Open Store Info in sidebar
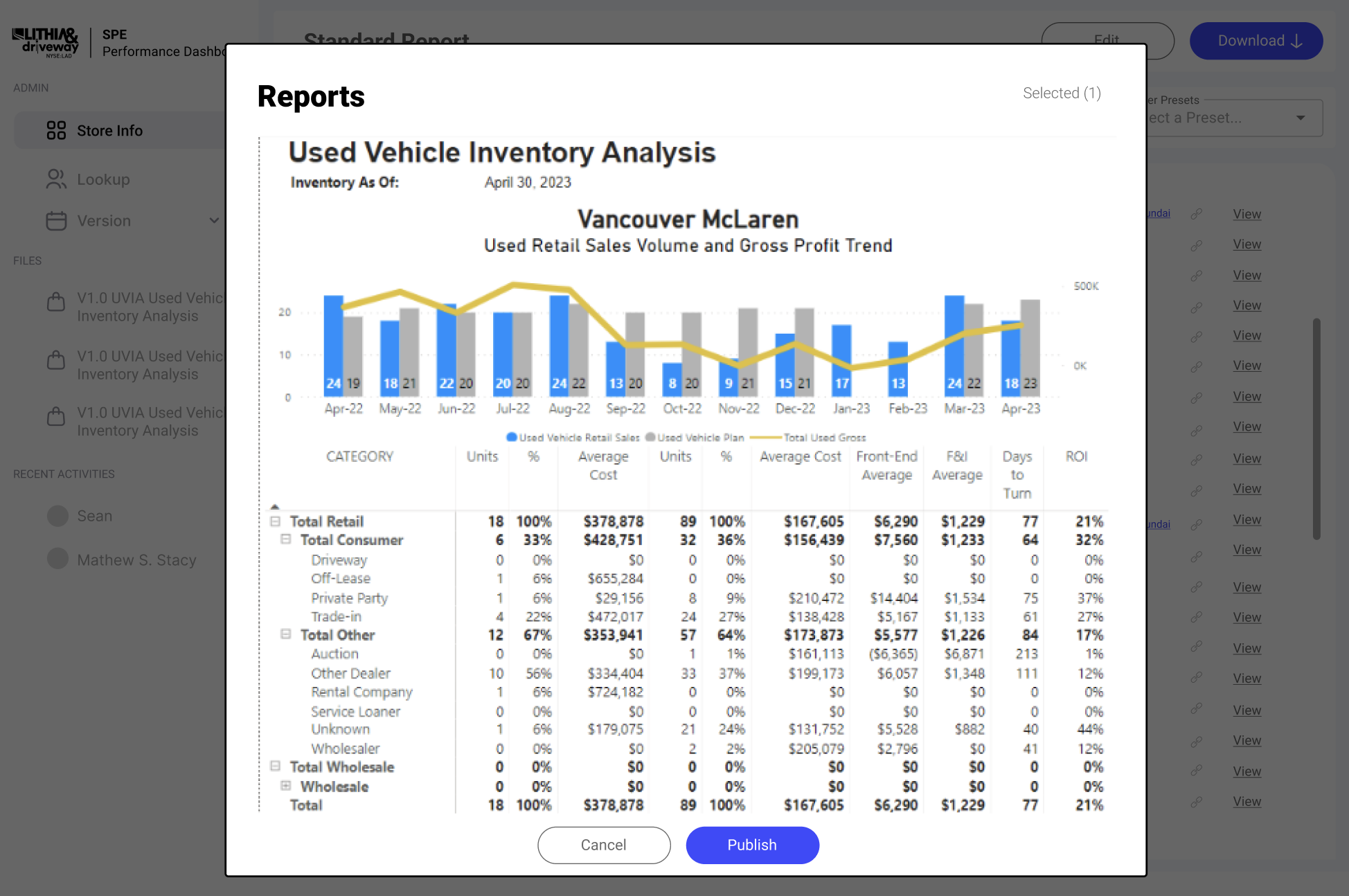The image size is (1349, 896). point(109,131)
